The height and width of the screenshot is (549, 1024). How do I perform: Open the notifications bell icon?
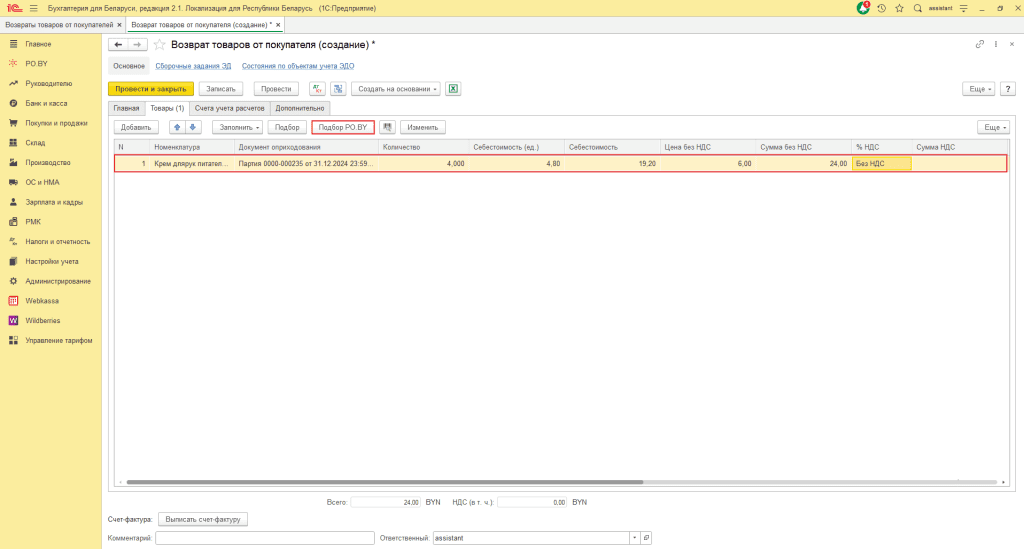(863, 8)
